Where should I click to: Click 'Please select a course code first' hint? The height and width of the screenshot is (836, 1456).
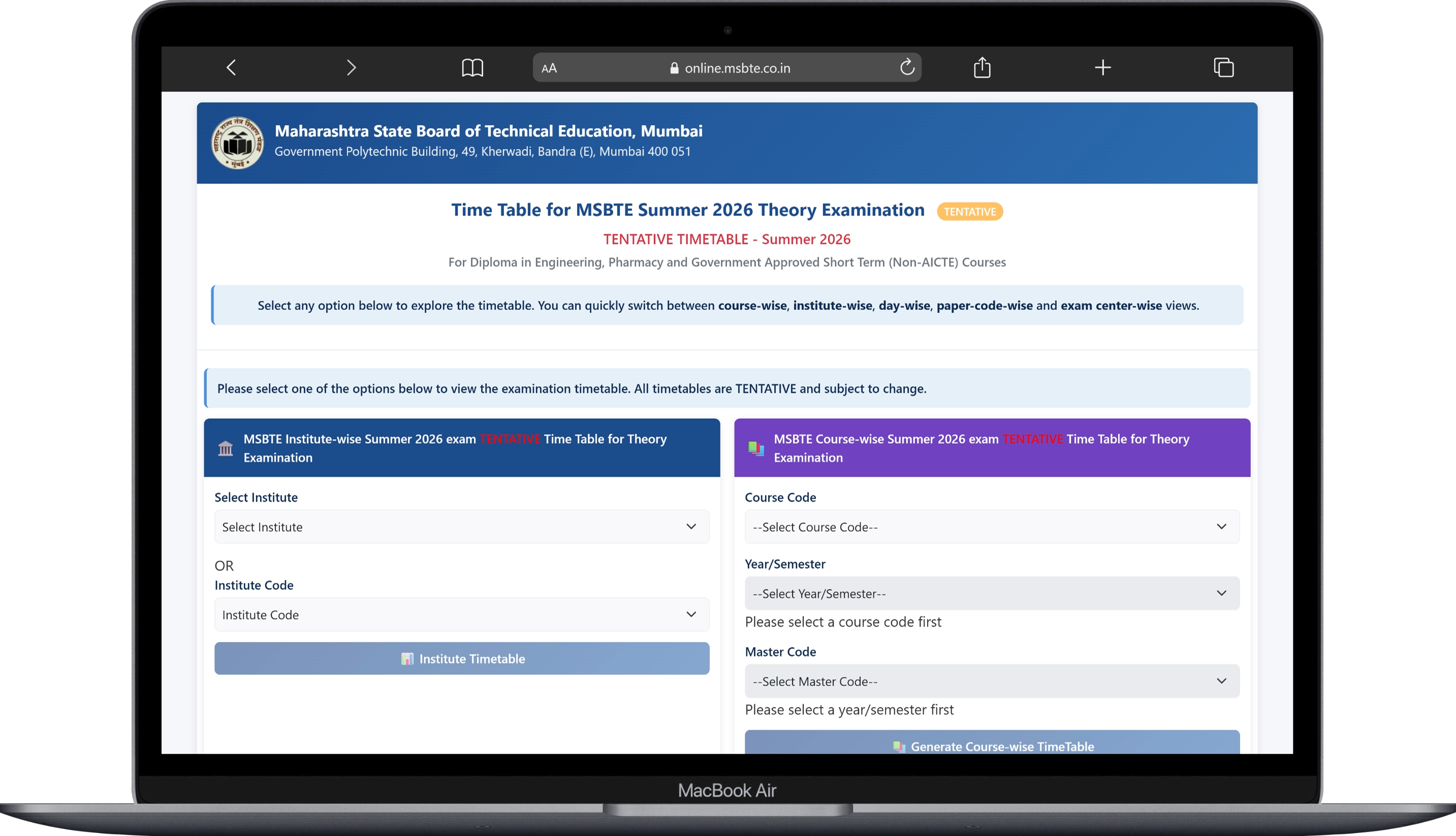[843, 622]
